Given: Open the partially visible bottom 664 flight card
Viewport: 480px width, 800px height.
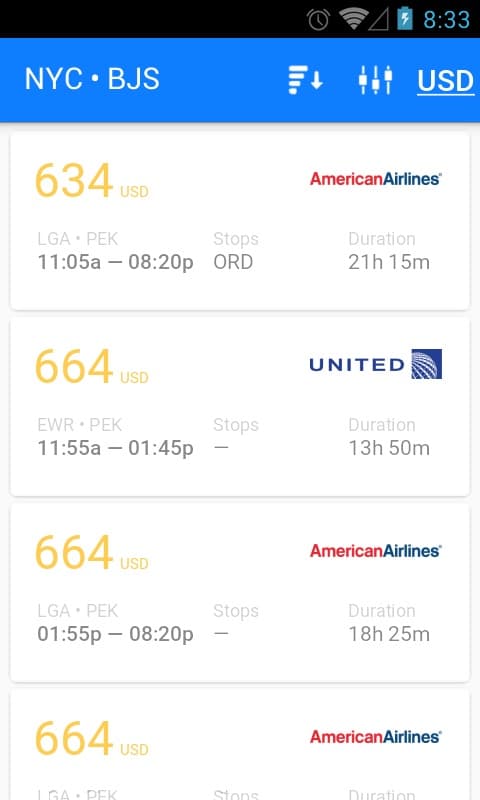Looking at the screenshot, I should [x=240, y=745].
